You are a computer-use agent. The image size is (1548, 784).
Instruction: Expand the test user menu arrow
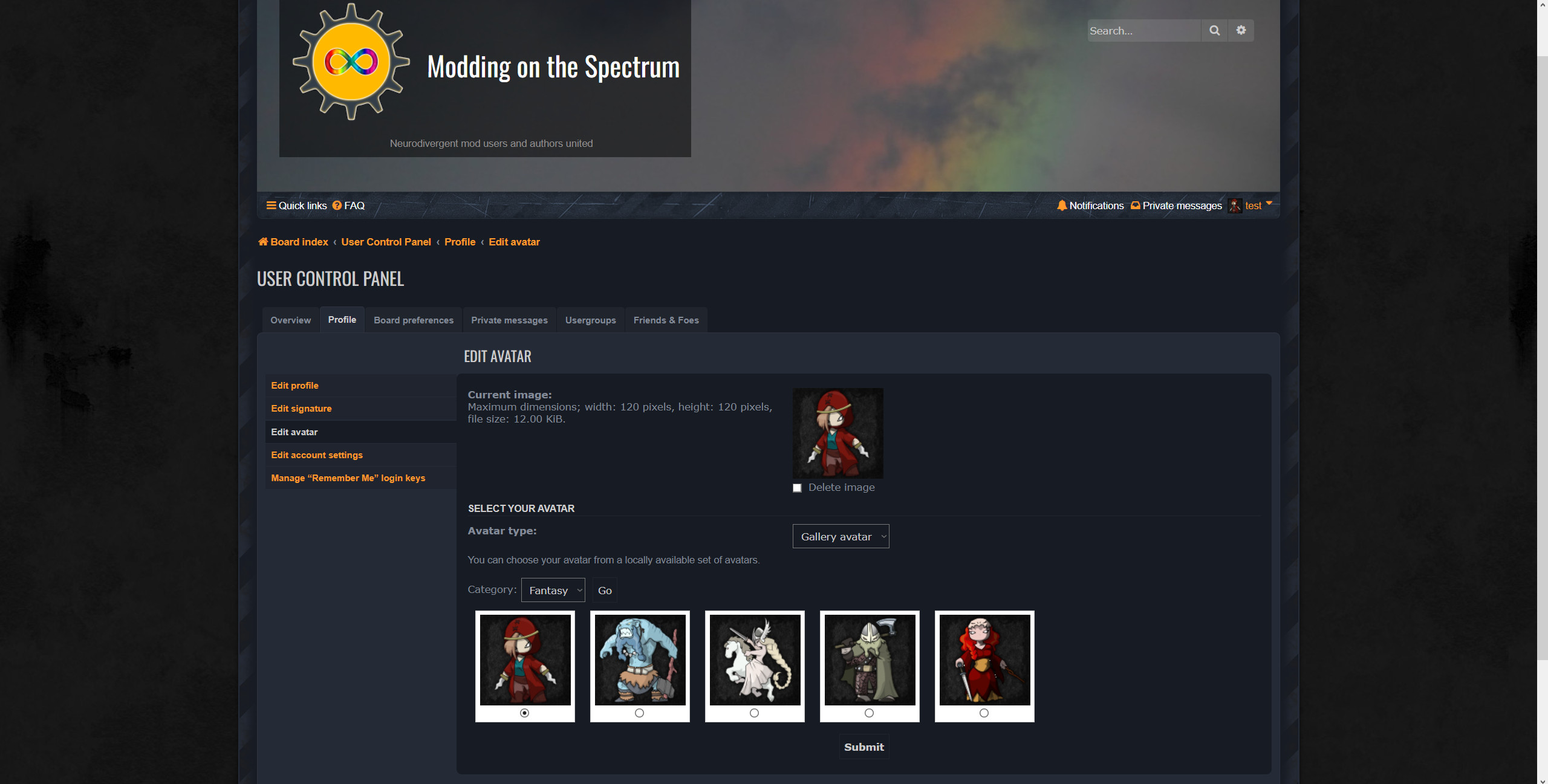[x=1269, y=203]
